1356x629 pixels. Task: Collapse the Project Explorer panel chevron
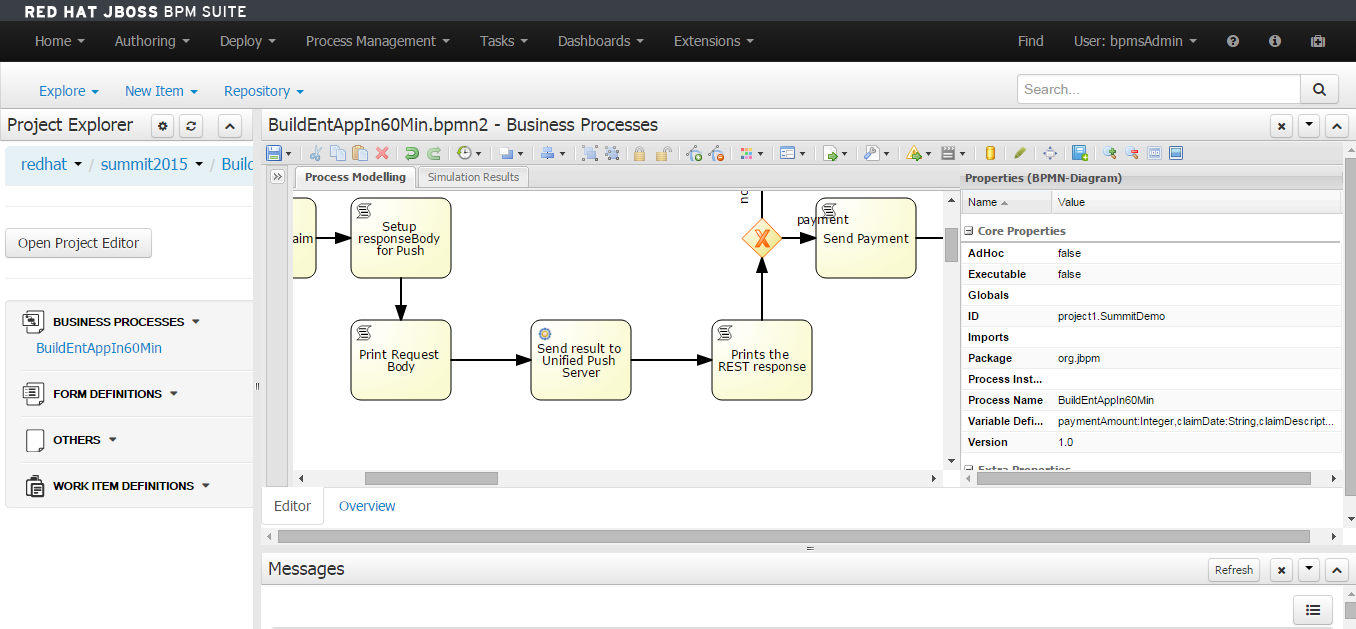pyautogui.click(x=229, y=126)
